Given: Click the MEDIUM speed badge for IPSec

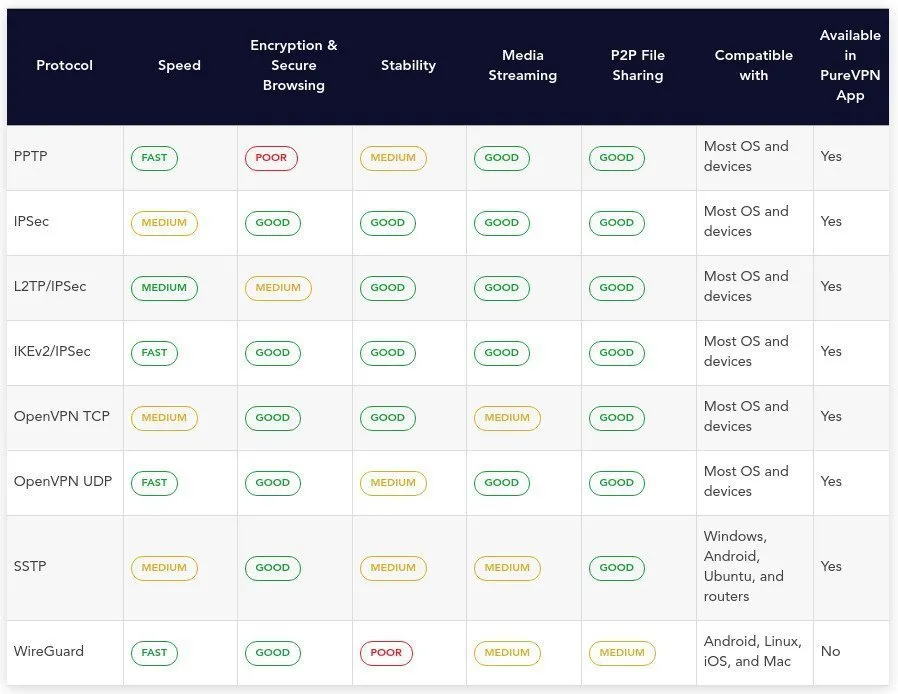Looking at the screenshot, I should tap(164, 223).
